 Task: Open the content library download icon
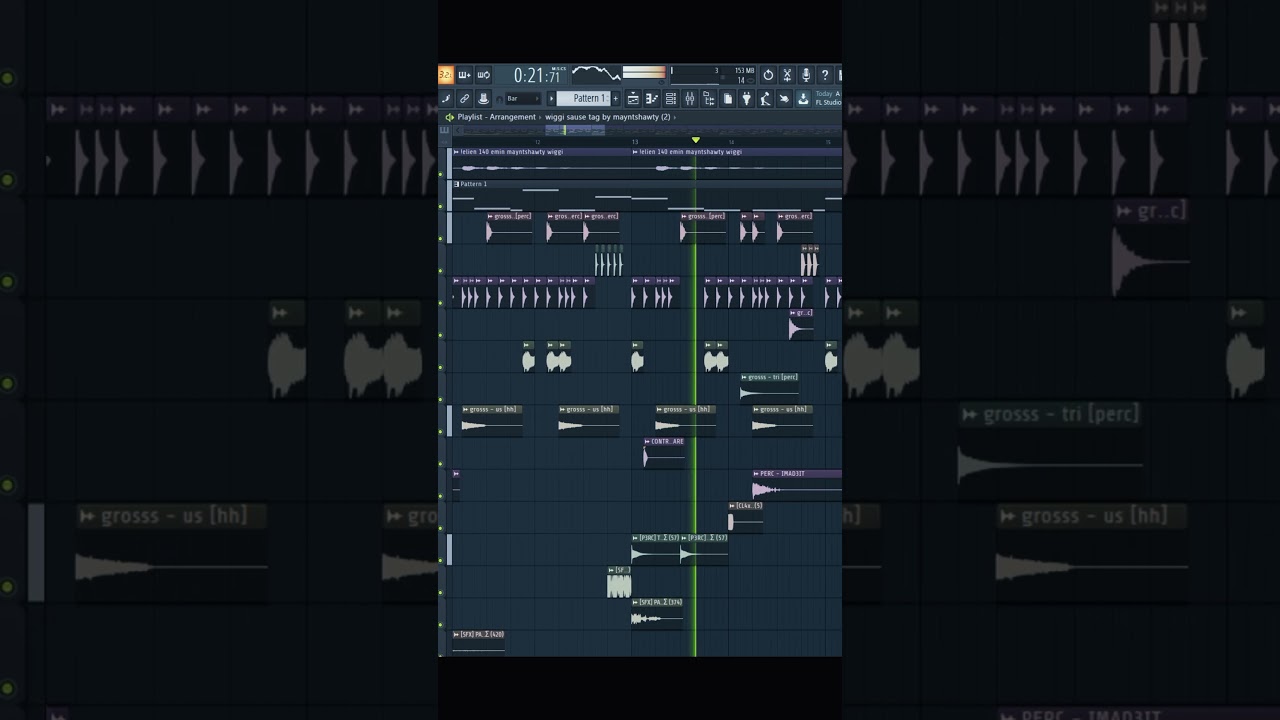[x=803, y=98]
